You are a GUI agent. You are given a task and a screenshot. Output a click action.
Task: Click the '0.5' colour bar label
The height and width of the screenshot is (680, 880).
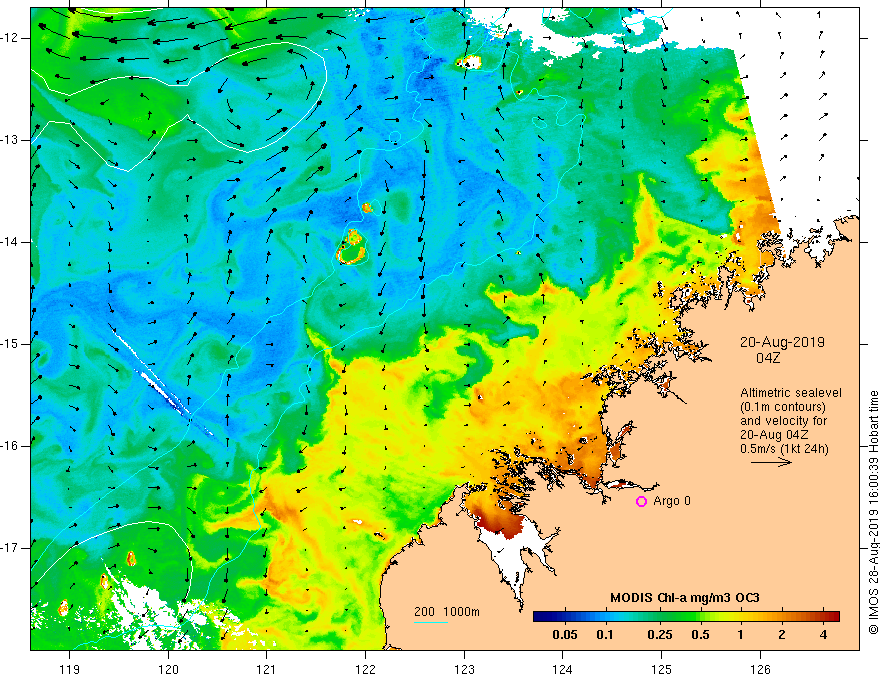[x=700, y=635]
